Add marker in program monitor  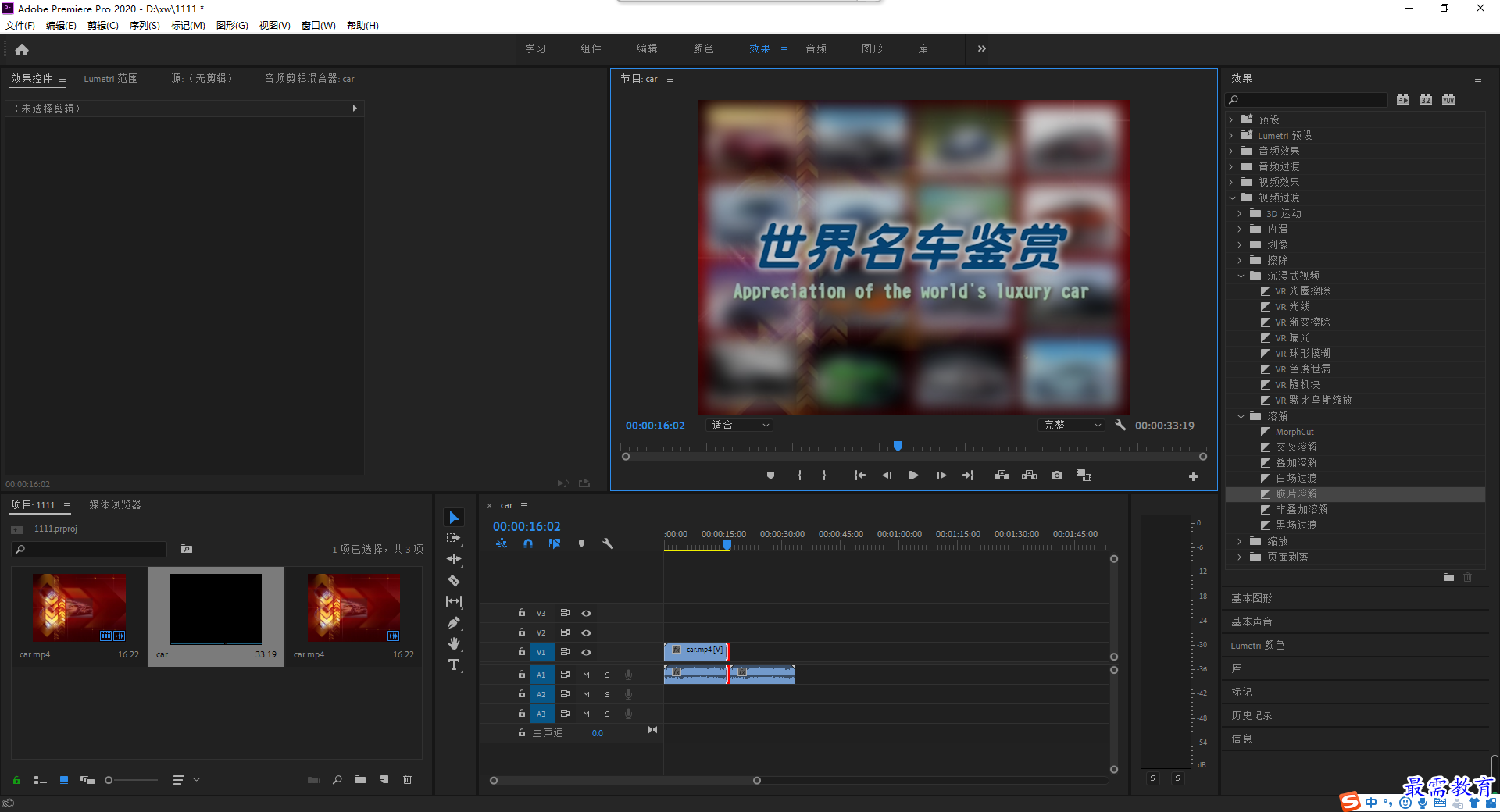(770, 475)
